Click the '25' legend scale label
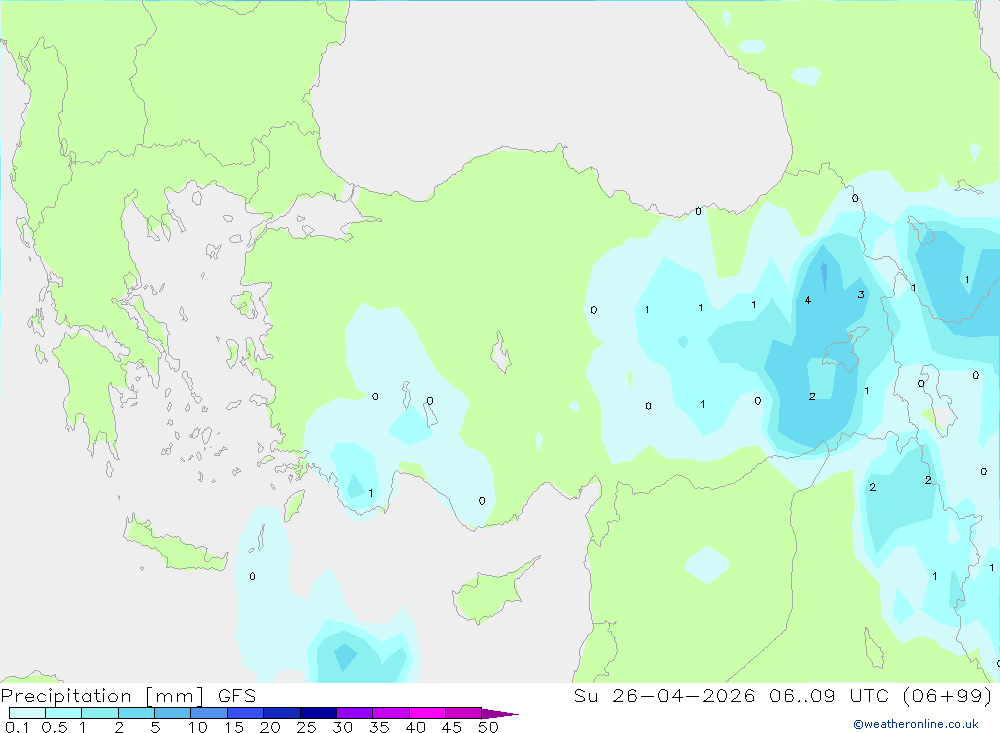This screenshot has width=1000, height=733. [307, 727]
